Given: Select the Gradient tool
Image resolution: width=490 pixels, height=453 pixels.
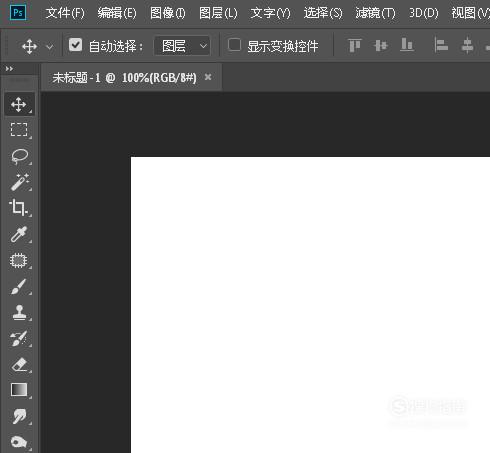Looking at the screenshot, I should click(19, 390).
